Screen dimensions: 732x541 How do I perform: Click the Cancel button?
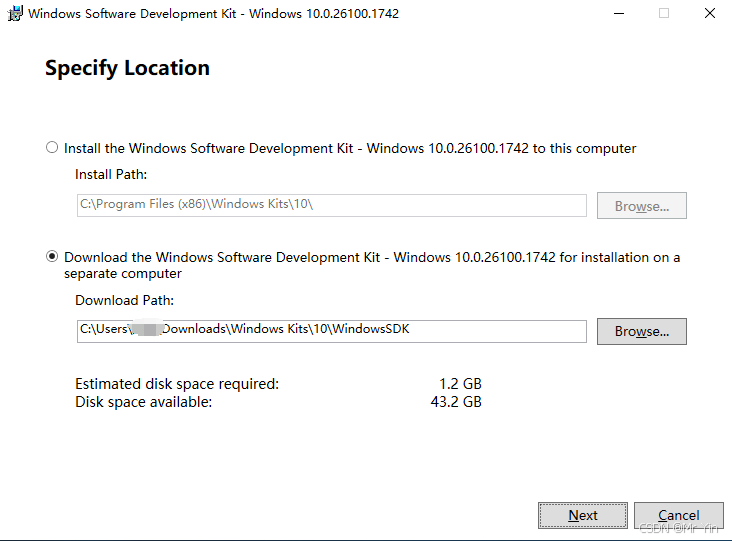click(678, 515)
